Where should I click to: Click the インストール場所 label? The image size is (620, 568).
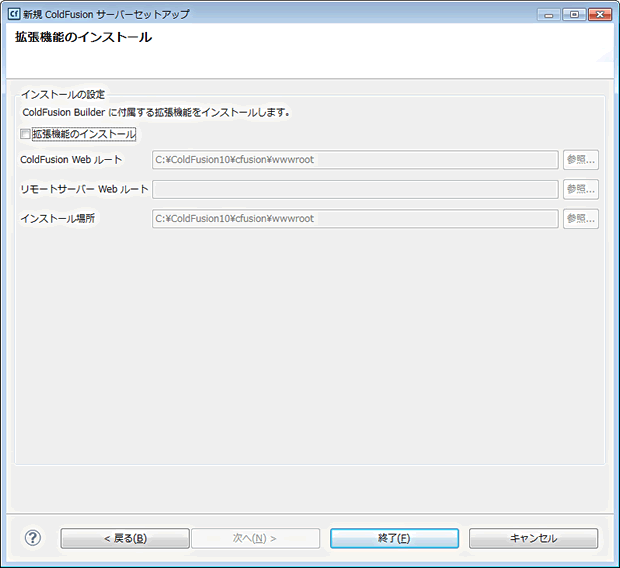[58, 218]
